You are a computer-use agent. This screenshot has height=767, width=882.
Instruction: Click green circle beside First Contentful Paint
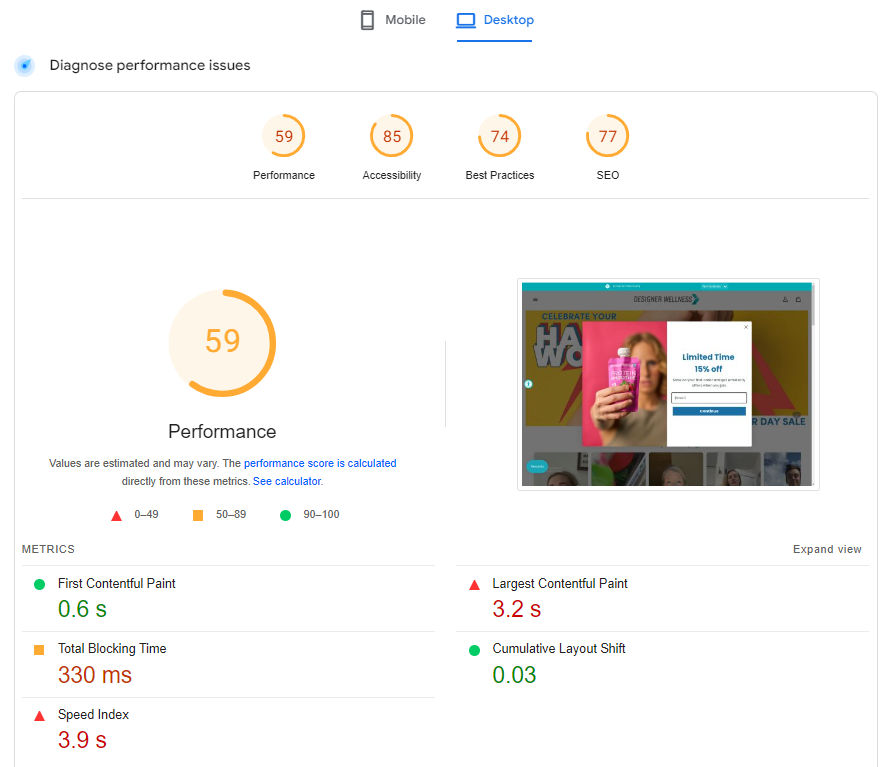tap(39, 584)
